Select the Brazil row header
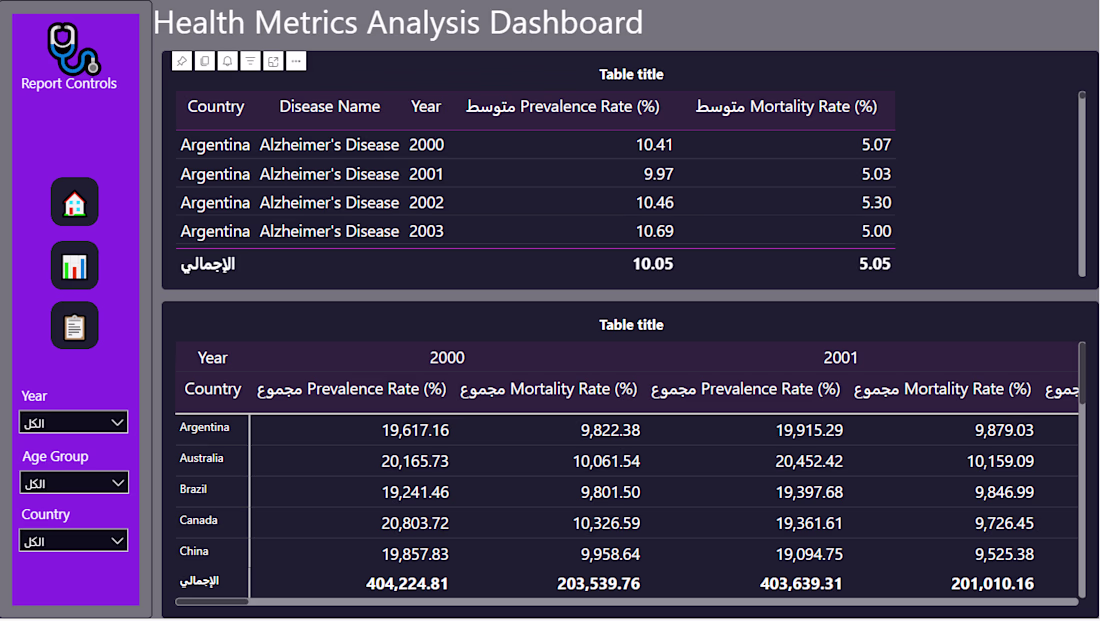Screen dimensions: 1100x621 point(193,489)
